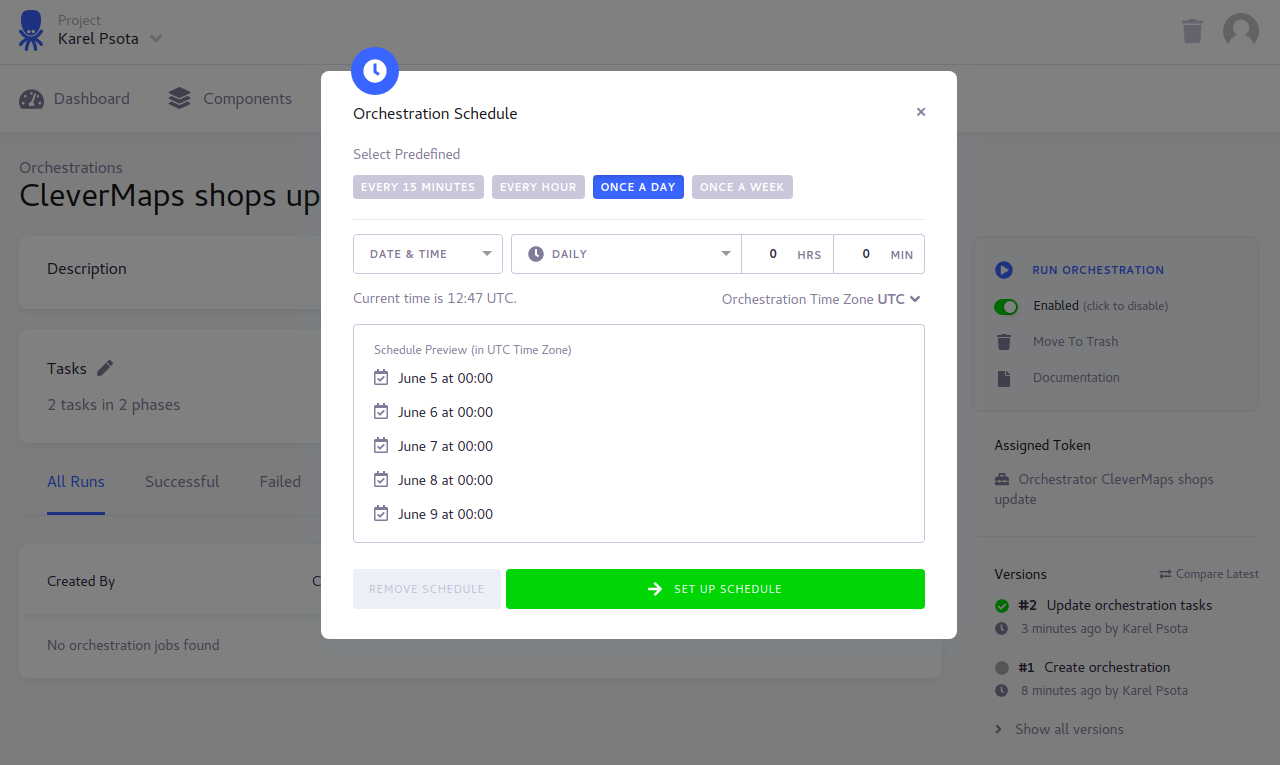Image resolution: width=1280 pixels, height=765 pixels.
Task: Click the Move To Trash icon
Action: pyautogui.click(x=1004, y=342)
